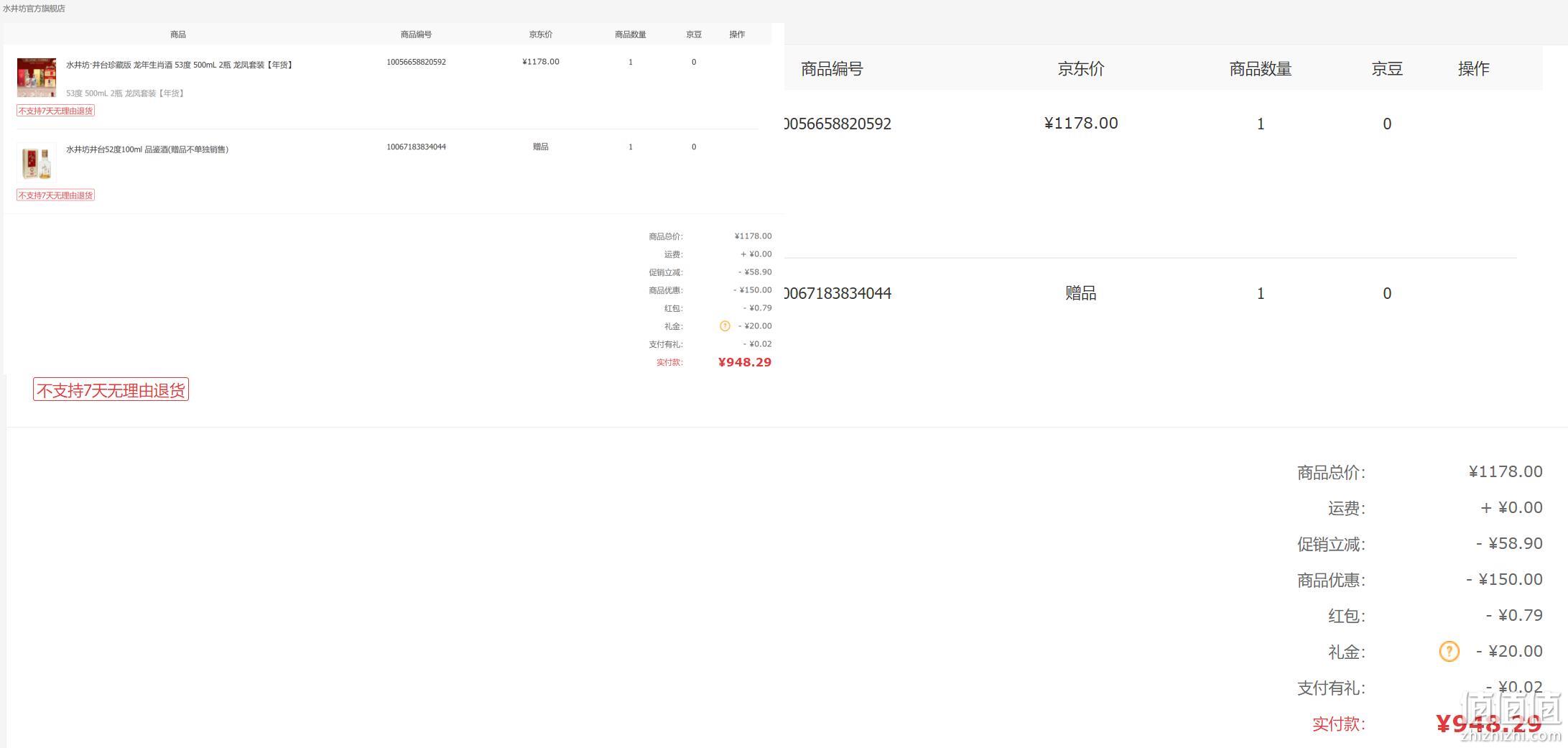The height and width of the screenshot is (748, 1568).
Task: Click small 促销立减 value - ¥58.90
Action: (755, 272)
